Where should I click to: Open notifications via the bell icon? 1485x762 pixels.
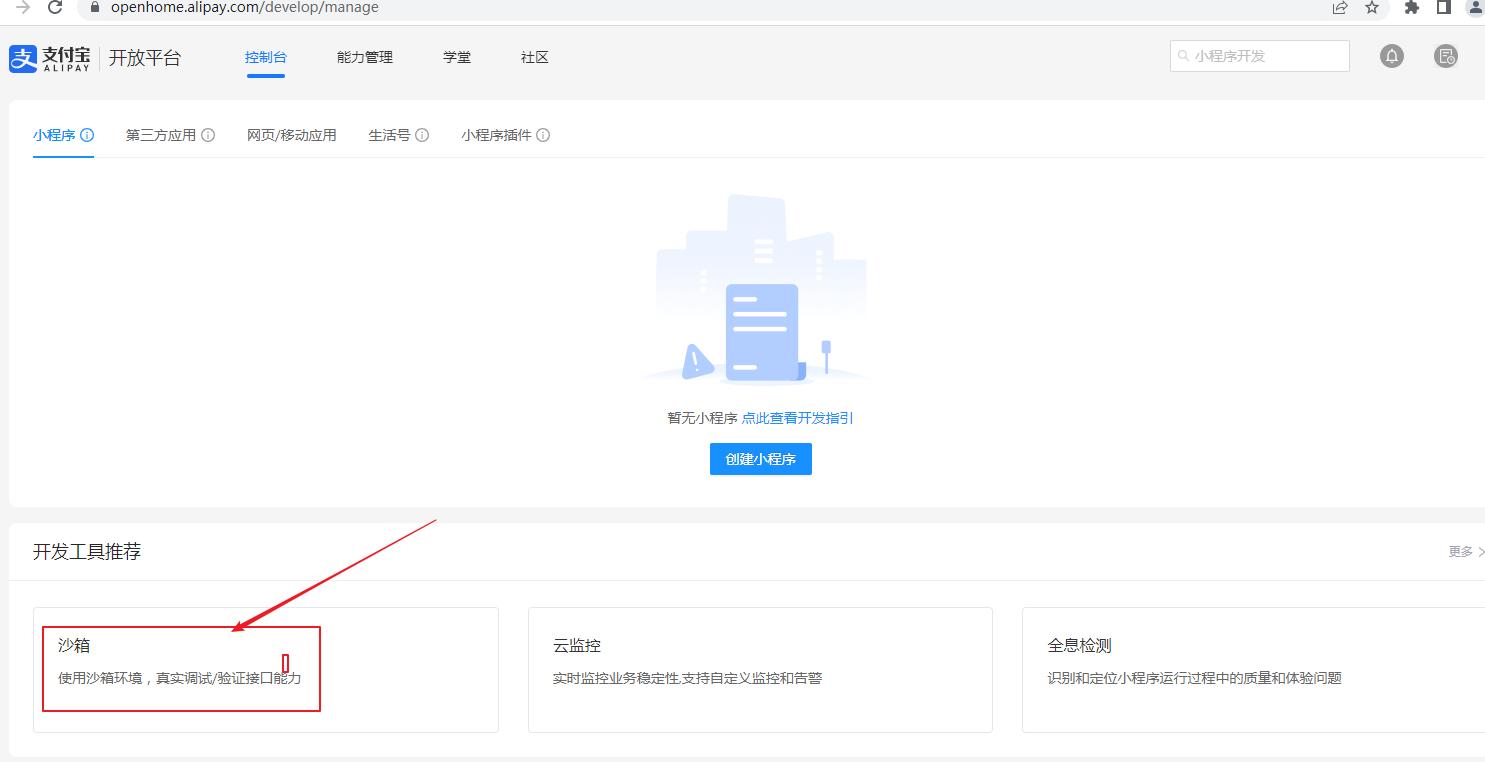[x=1391, y=56]
